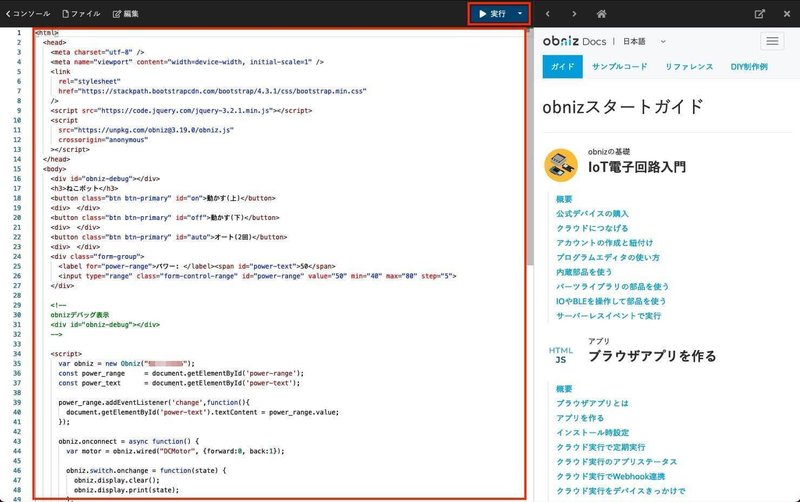
Task: Click the obniz Docs logo
Action: click(x=574, y=41)
